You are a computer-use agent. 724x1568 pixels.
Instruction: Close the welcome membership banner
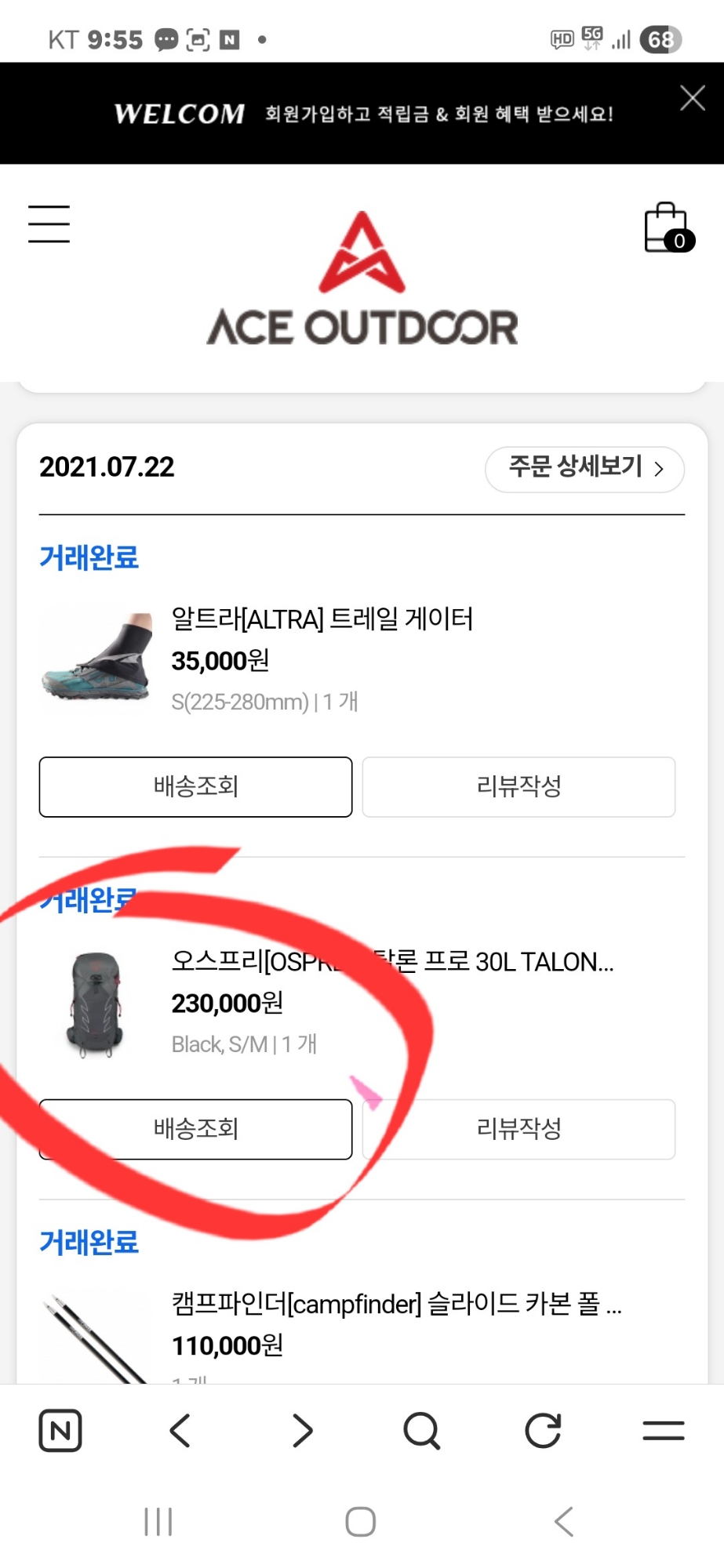[x=692, y=98]
